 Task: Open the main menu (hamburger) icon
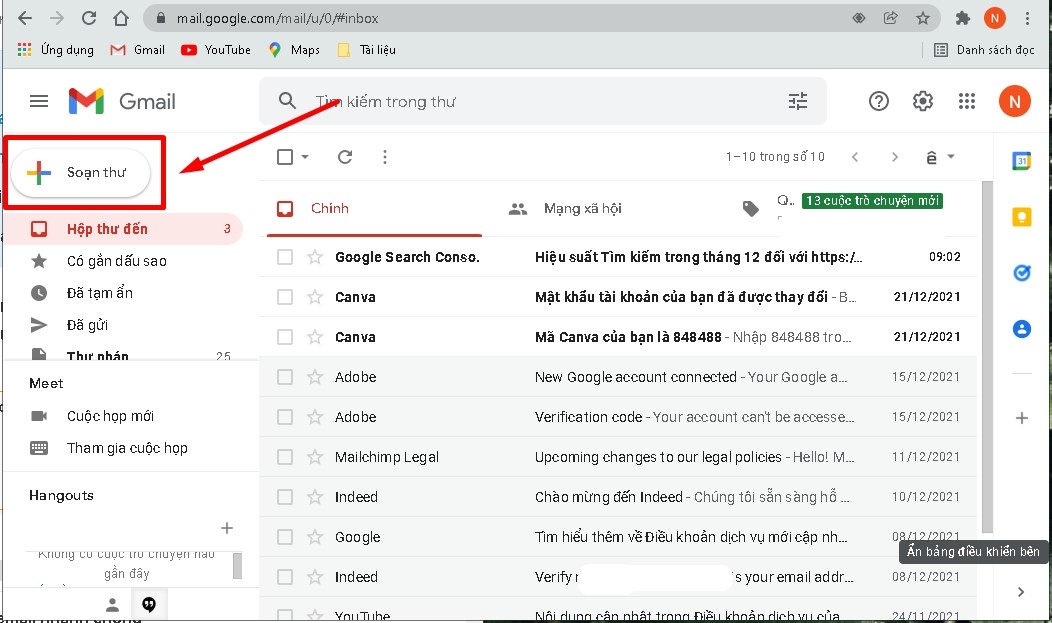tap(38, 100)
